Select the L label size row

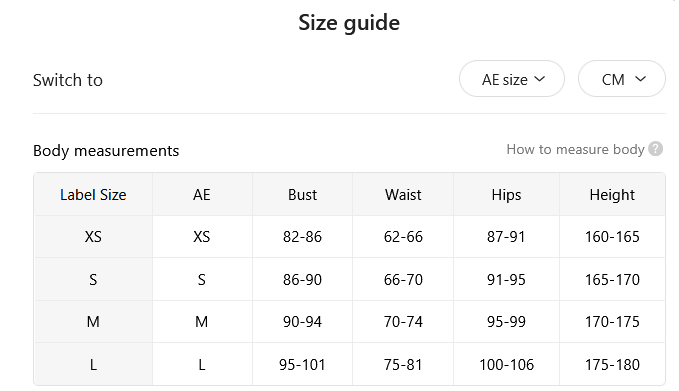[x=349, y=364]
